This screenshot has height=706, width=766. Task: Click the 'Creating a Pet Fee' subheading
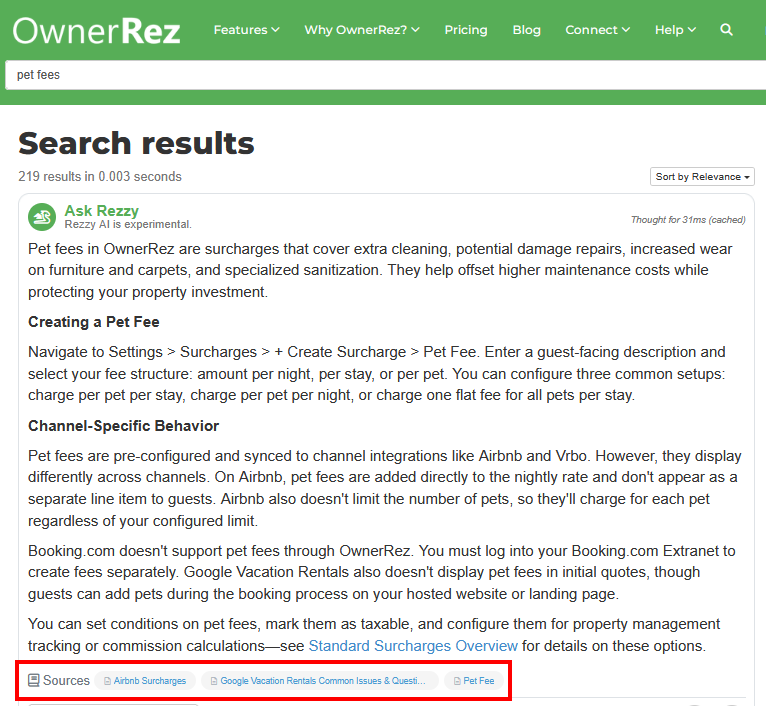pos(94,322)
